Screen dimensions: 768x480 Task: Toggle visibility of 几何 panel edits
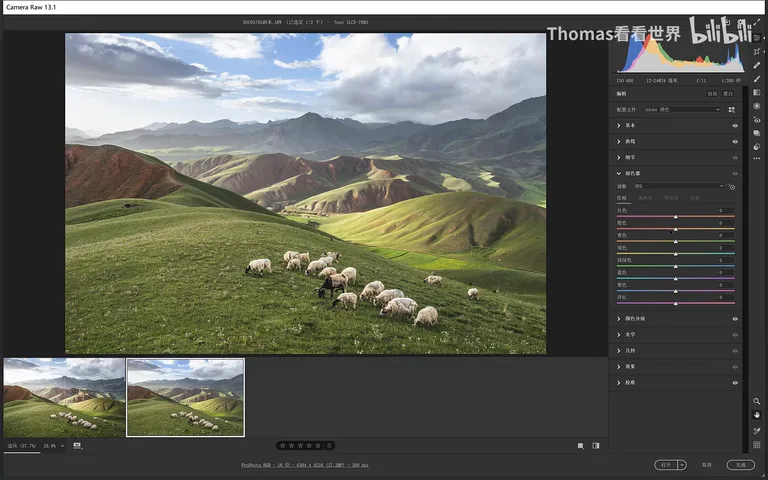click(x=735, y=351)
